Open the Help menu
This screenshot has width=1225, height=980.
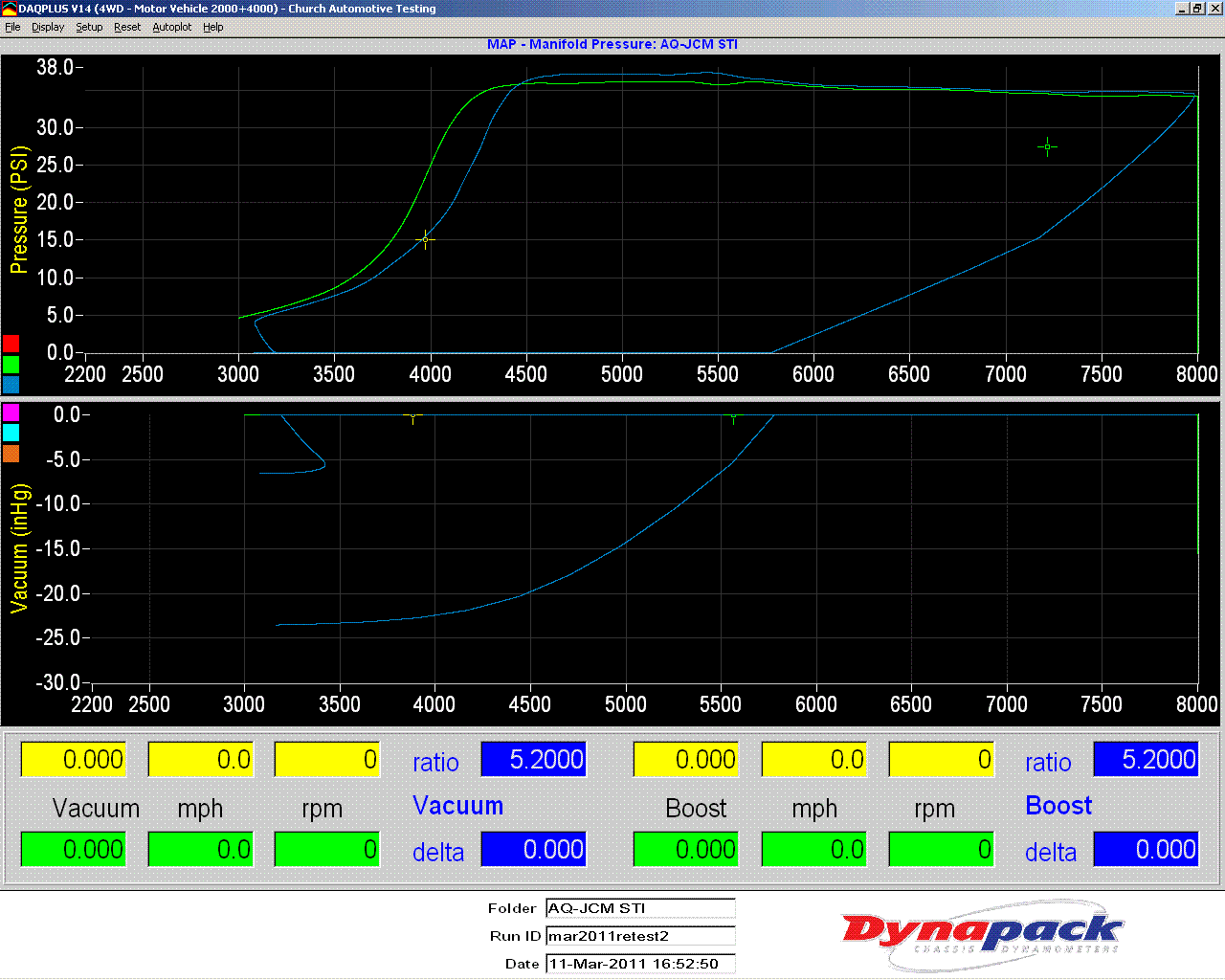click(x=213, y=27)
